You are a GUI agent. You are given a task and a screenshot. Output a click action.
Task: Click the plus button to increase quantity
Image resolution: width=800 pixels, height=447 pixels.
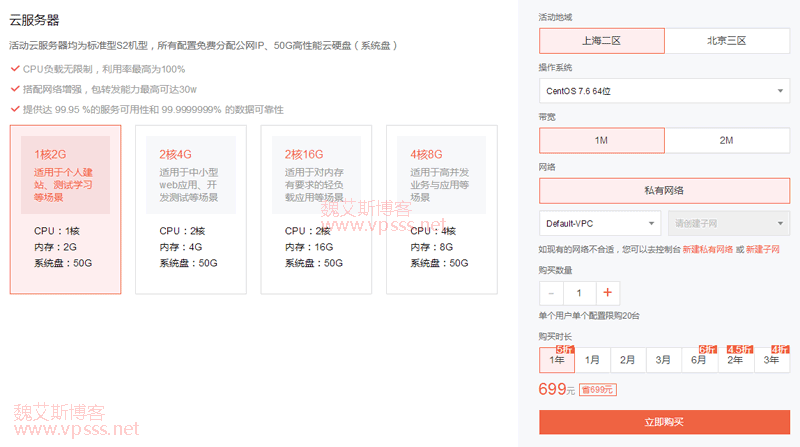(607, 293)
